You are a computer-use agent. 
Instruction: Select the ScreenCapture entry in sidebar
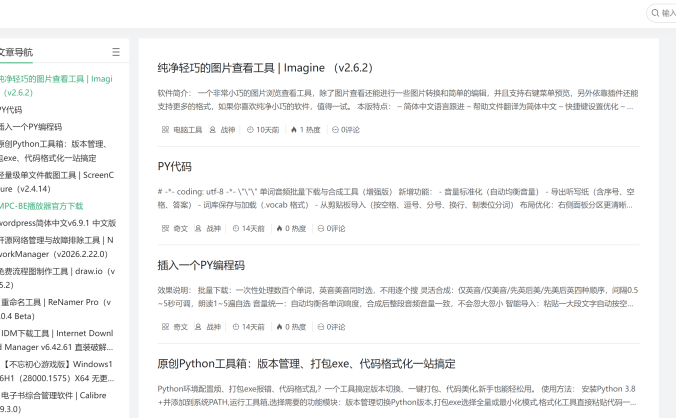coord(57,182)
